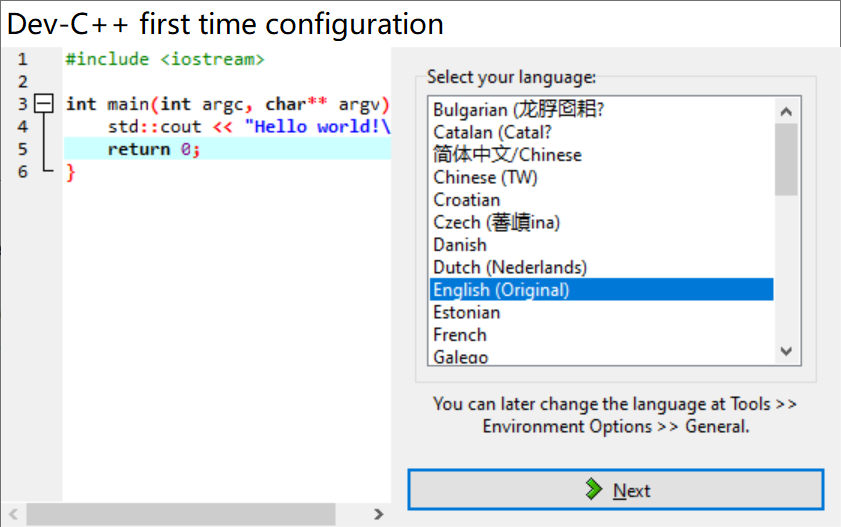Select Galego in the language list
Viewport: 841px width, 527px height.
click(601, 356)
